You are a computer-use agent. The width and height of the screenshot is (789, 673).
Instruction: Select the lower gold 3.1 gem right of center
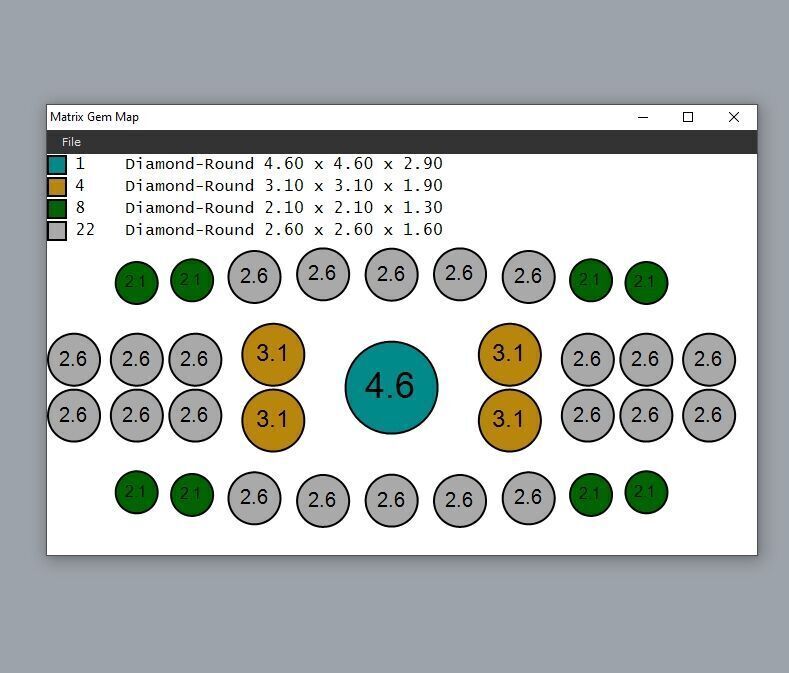[x=510, y=420]
